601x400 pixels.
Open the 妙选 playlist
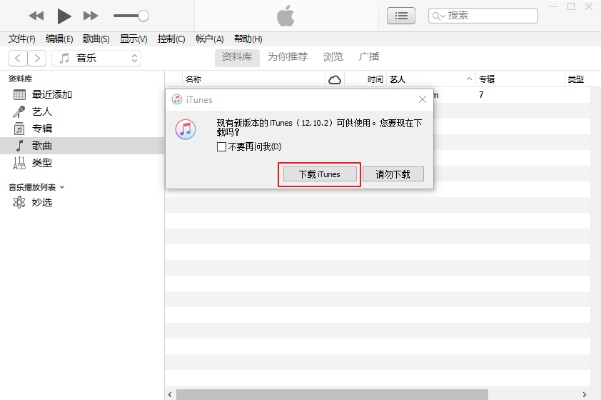coord(41,202)
